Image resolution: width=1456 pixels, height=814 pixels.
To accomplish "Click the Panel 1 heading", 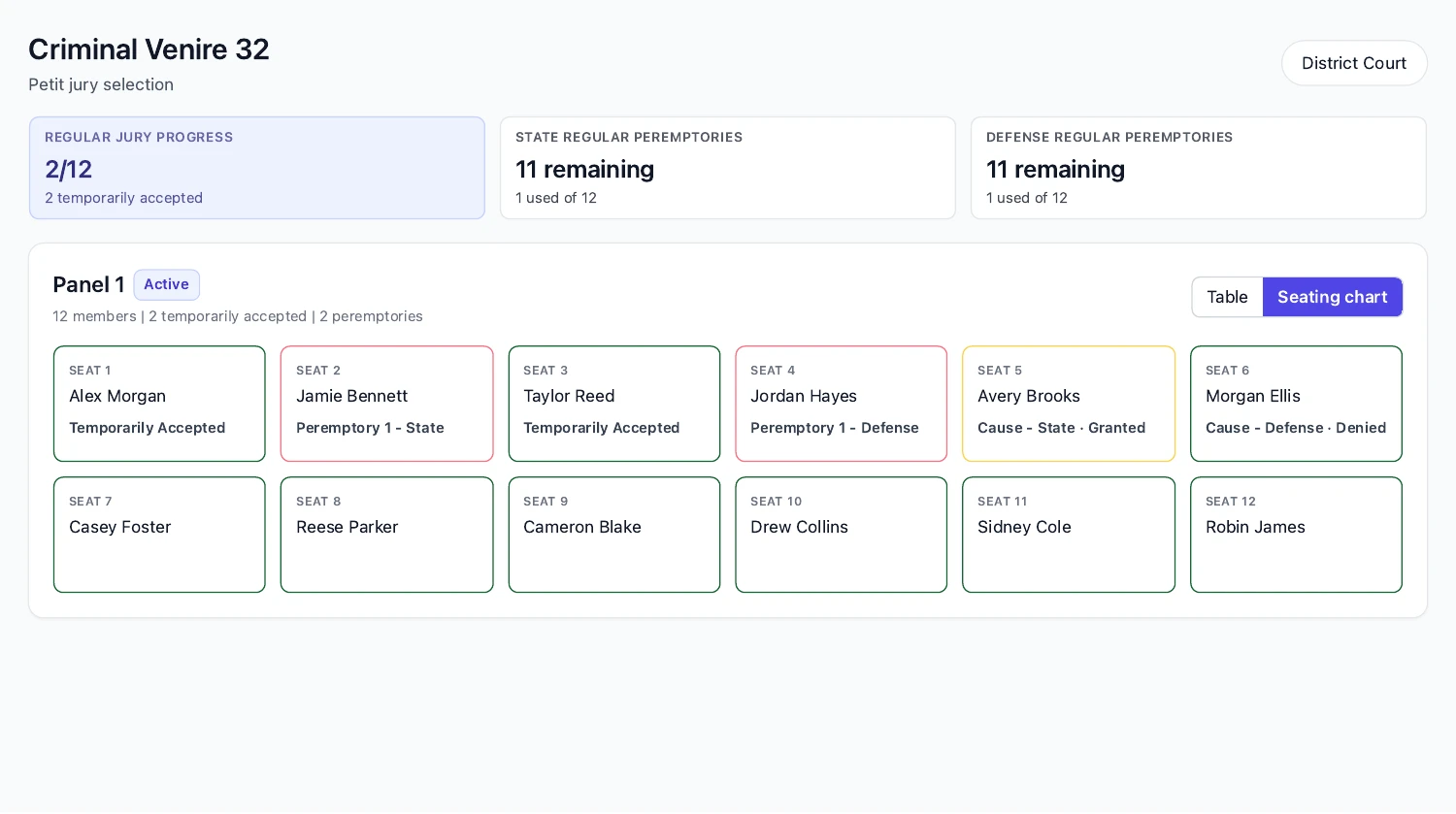I will (x=88, y=284).
